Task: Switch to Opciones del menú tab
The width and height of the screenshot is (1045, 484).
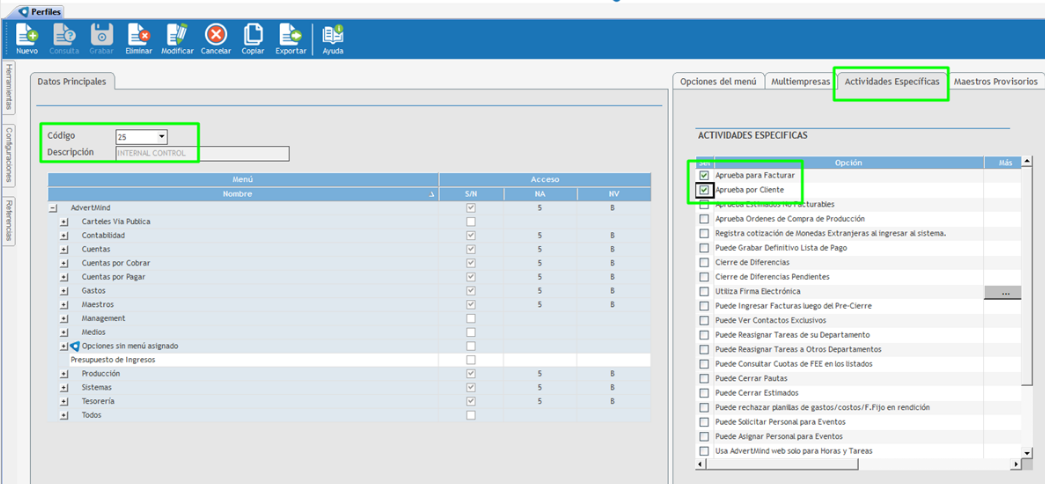Action: (x=718, y=81)
